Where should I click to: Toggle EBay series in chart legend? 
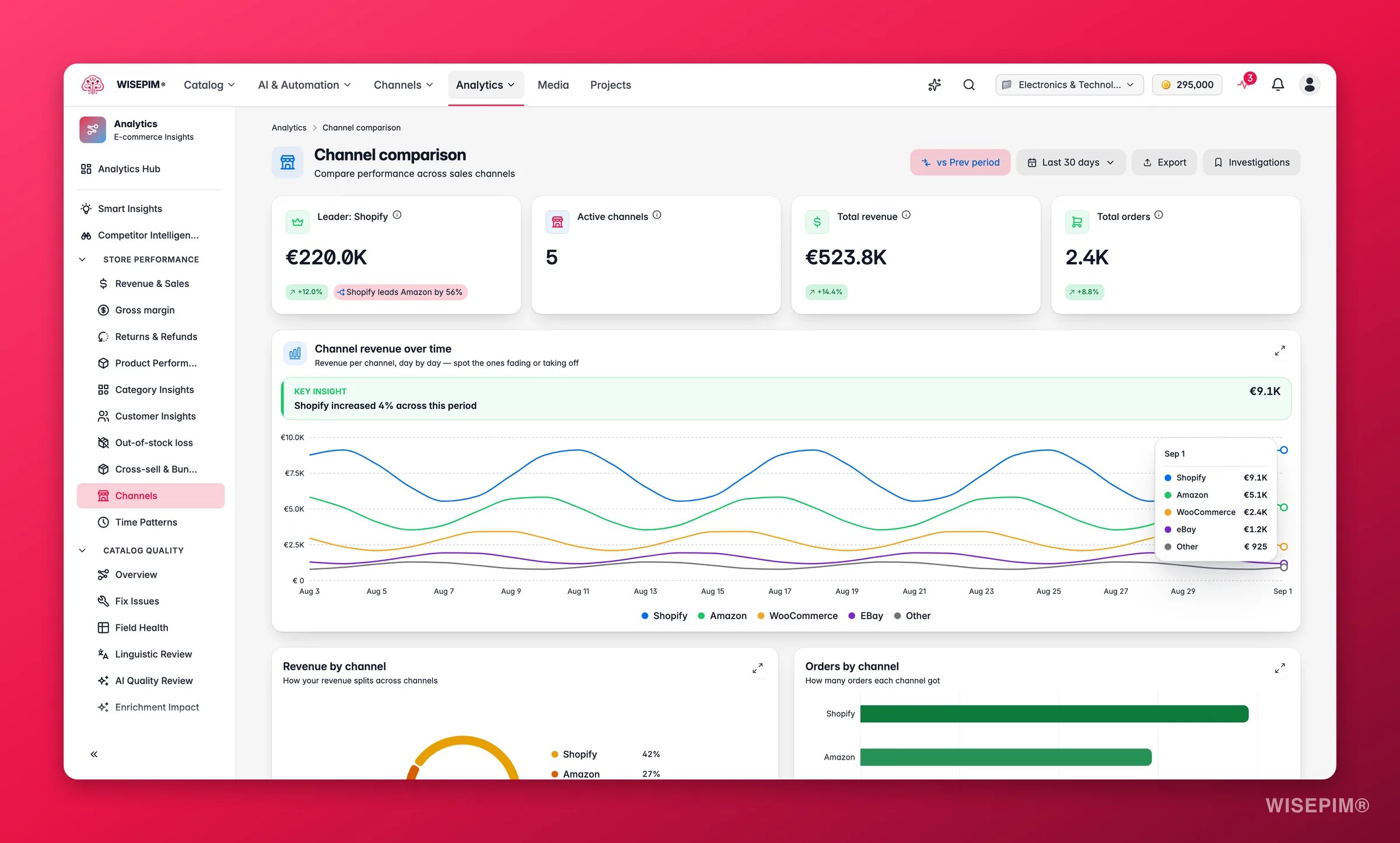pyautogui.click(x=866, y=615)
